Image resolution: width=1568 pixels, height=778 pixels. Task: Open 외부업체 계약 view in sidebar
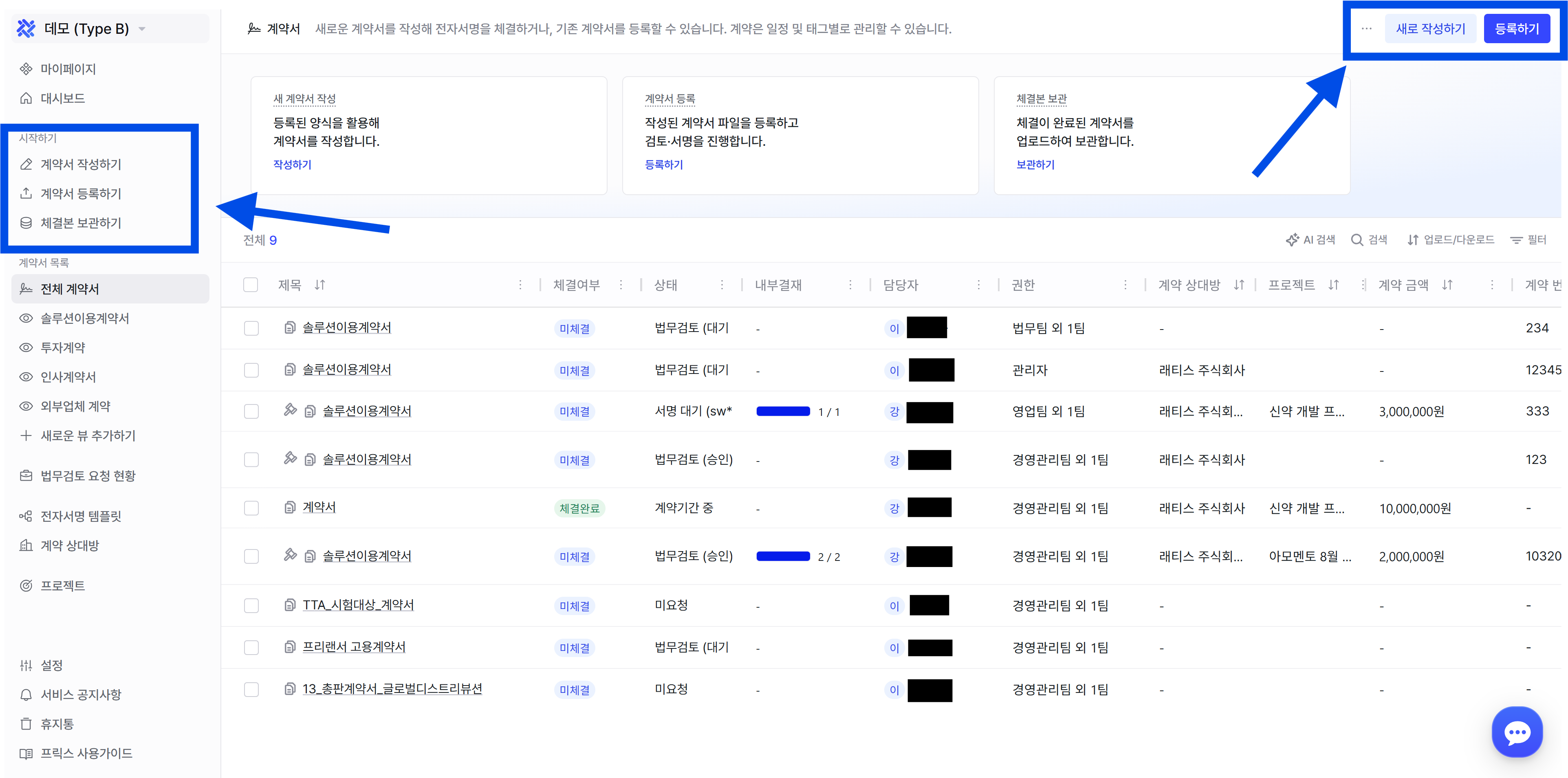coord(75,407)
